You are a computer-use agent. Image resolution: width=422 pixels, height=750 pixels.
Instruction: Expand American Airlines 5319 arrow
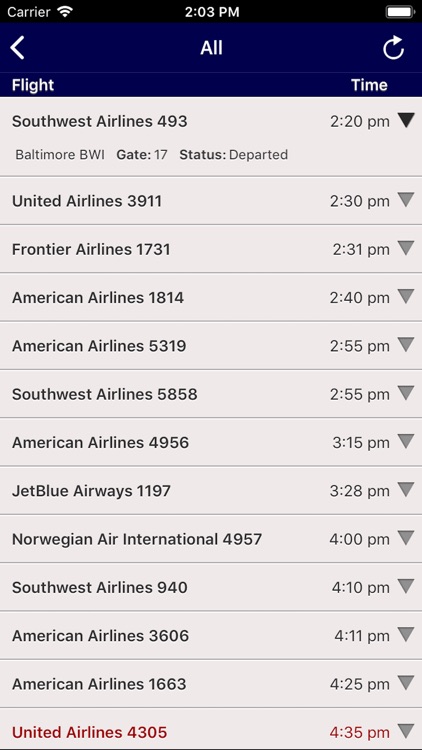[x=406, y=345]
